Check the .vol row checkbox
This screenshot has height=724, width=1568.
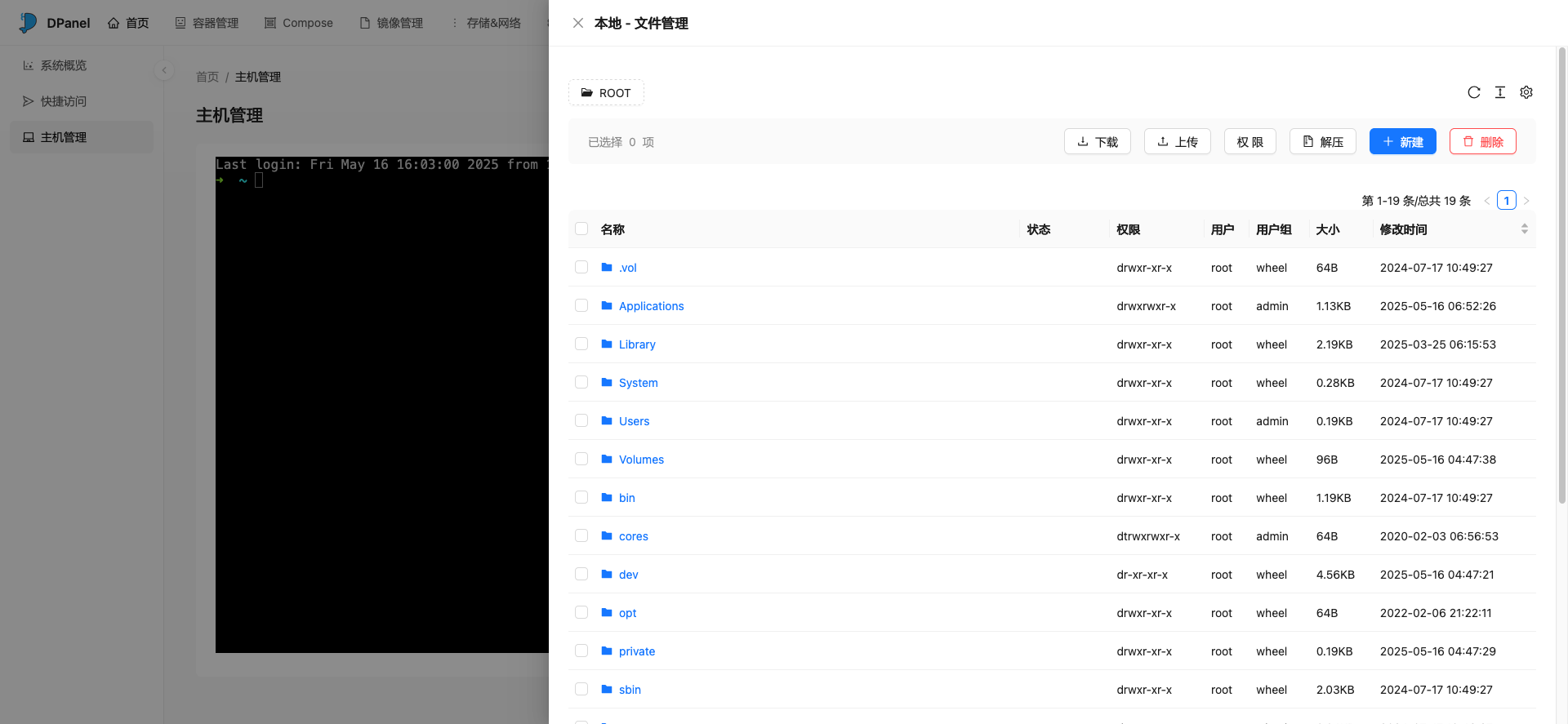point(581,267)
